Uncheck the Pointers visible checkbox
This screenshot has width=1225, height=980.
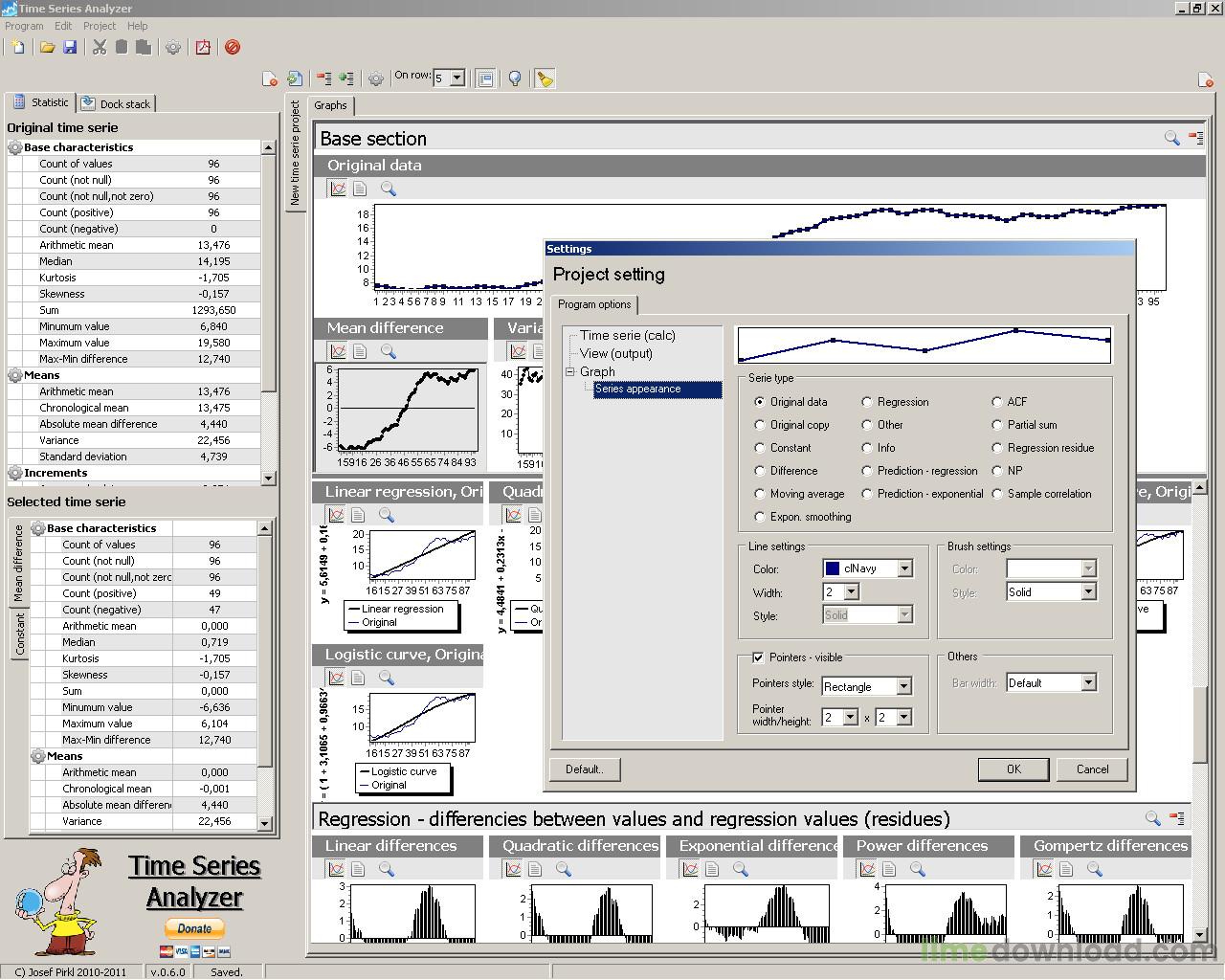(x=756, y=657)
